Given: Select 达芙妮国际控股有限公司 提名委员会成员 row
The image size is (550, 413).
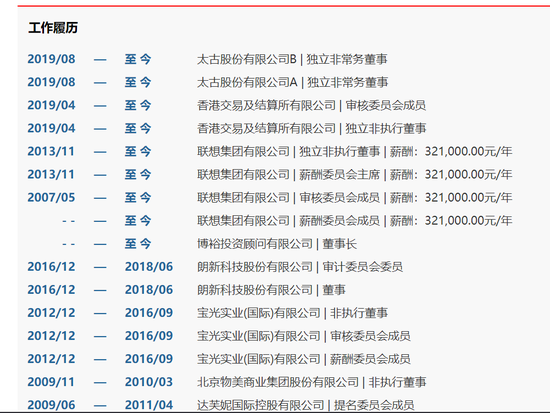Looking at the screenshot, I should coord(305,405).
